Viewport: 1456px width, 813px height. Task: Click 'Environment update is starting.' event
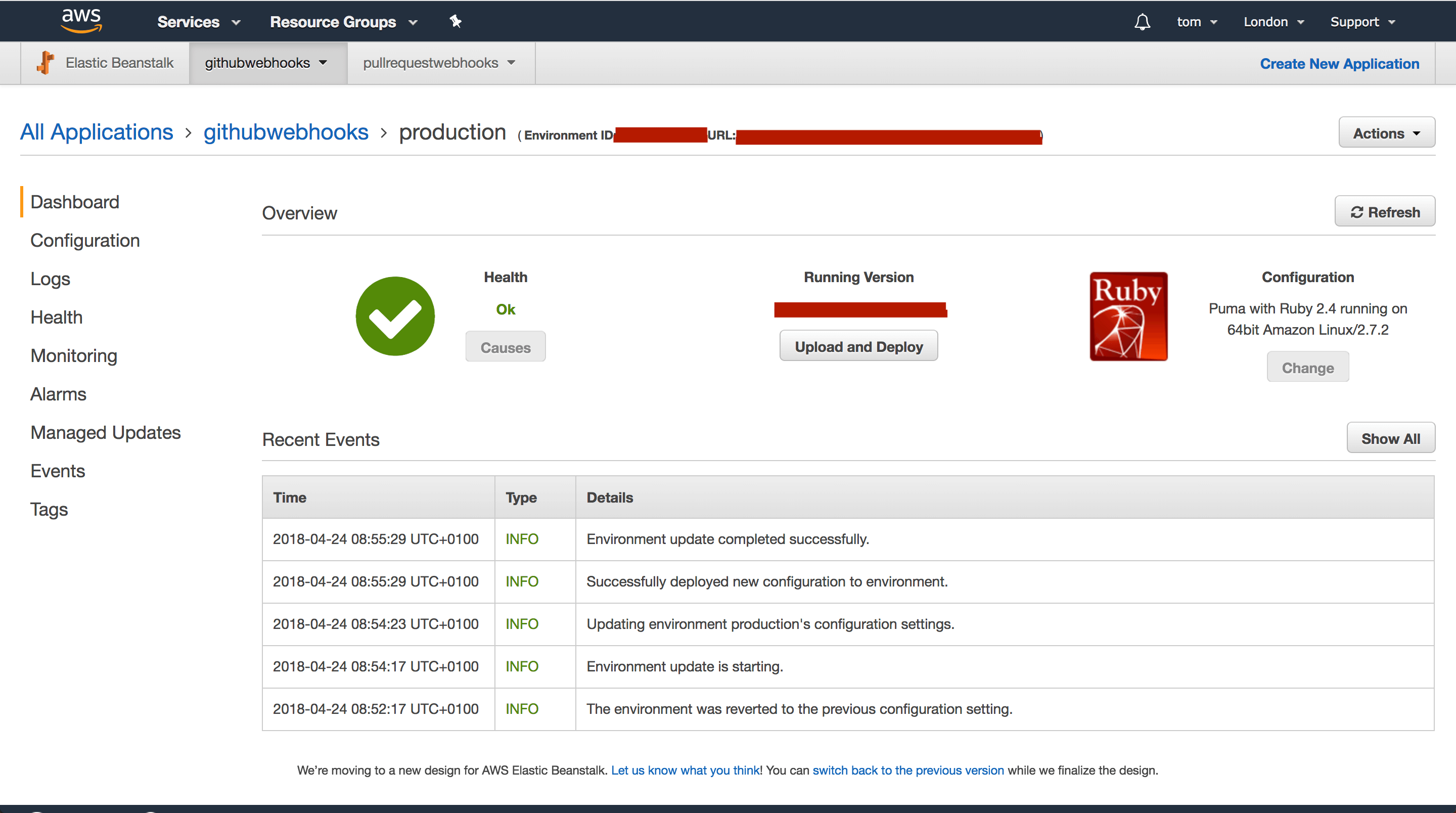(685, 666)
